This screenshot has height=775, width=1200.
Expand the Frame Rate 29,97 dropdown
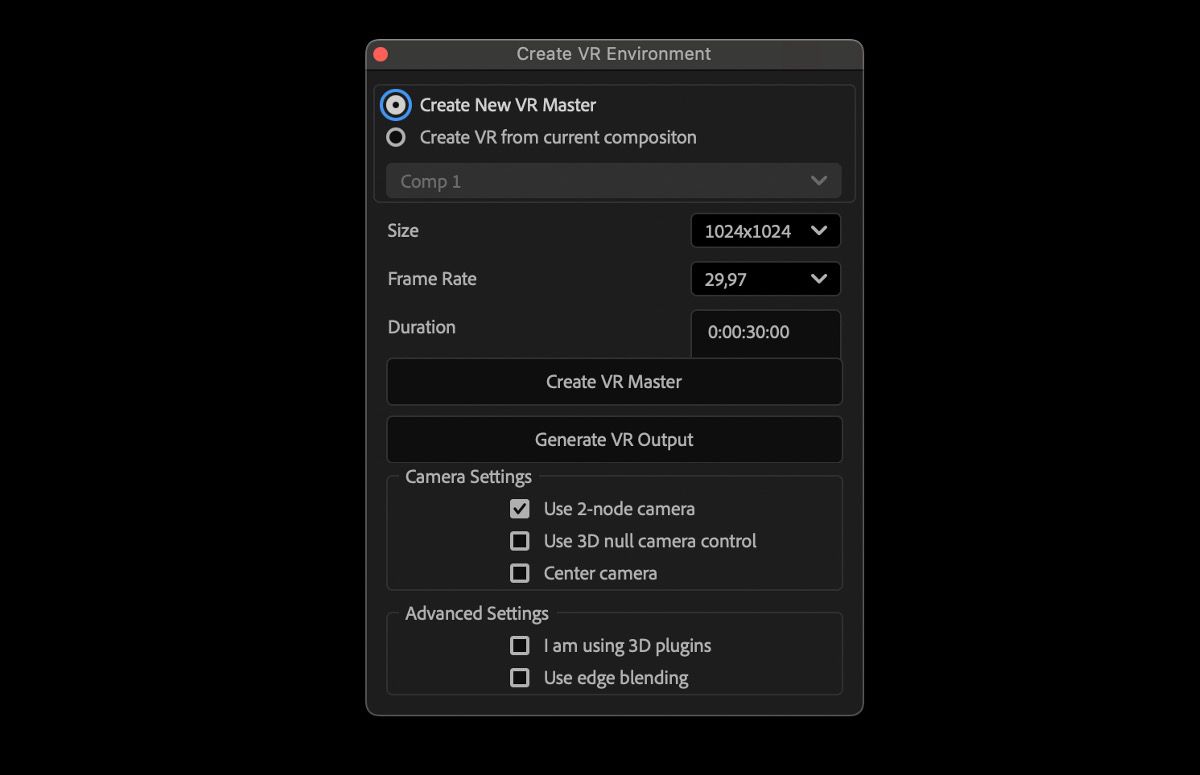(765, 279)
